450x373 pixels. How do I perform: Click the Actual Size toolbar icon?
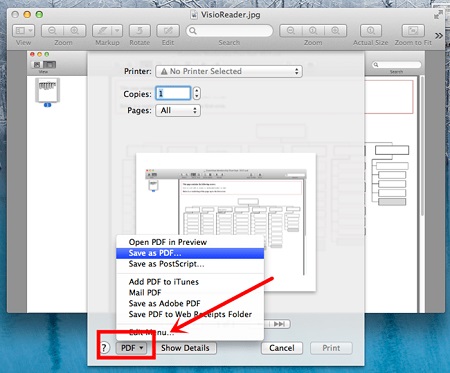click(x=370, y=31)
